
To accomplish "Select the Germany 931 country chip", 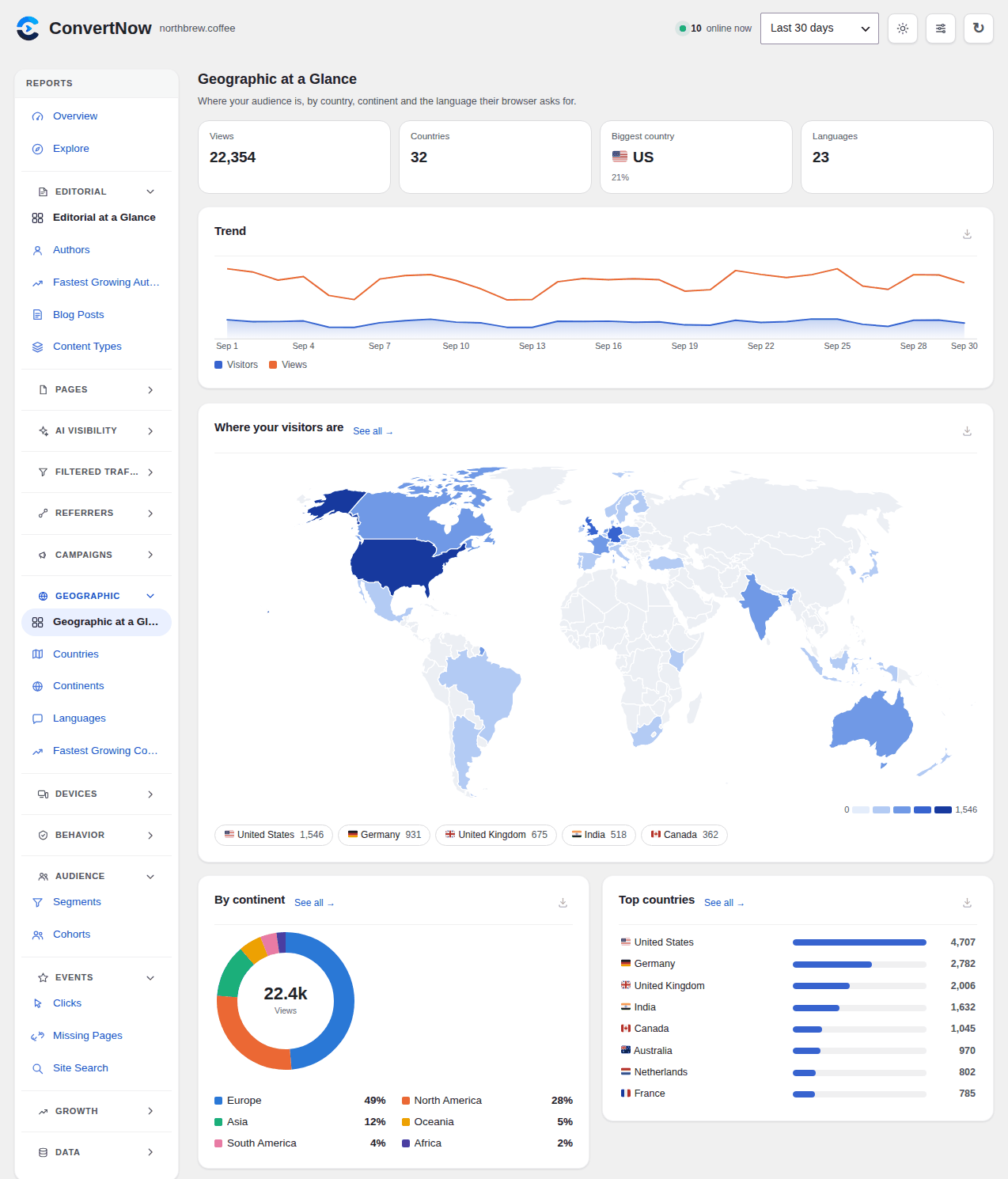I will click(x=385, y=835).
